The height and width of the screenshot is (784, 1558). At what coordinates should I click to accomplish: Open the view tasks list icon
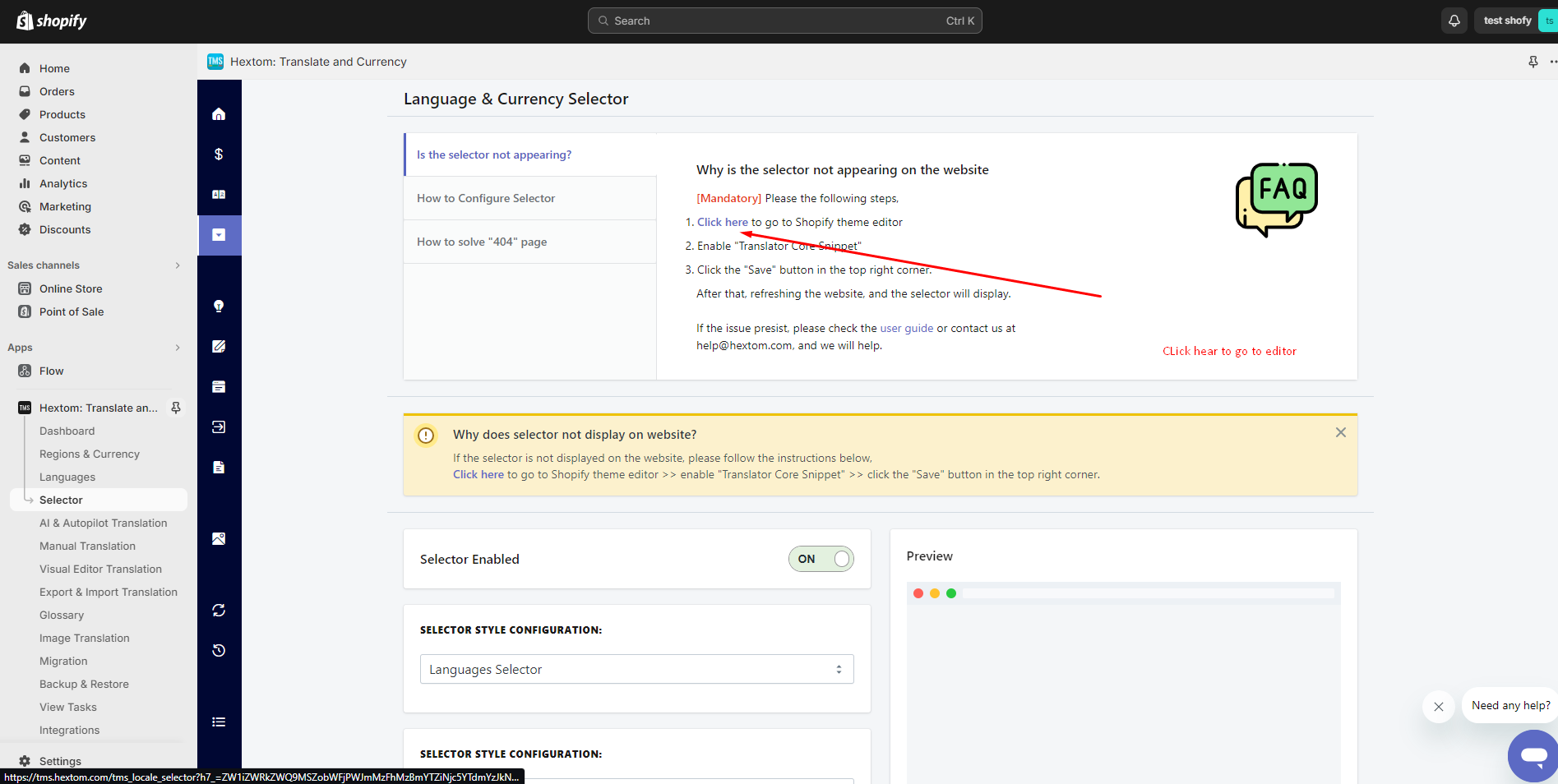[219, 722]
